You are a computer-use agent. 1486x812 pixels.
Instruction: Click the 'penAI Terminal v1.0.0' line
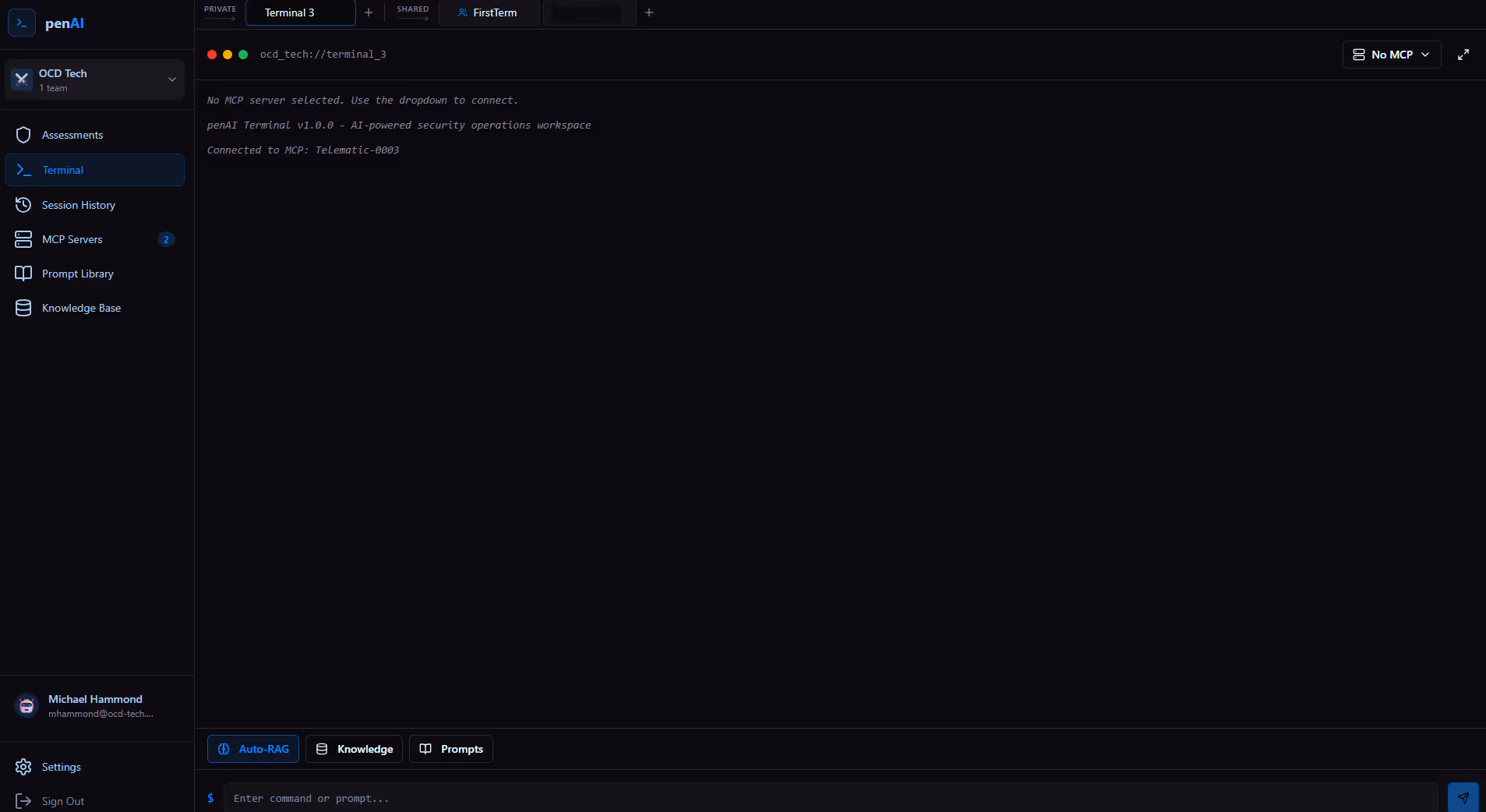[399, 125]
